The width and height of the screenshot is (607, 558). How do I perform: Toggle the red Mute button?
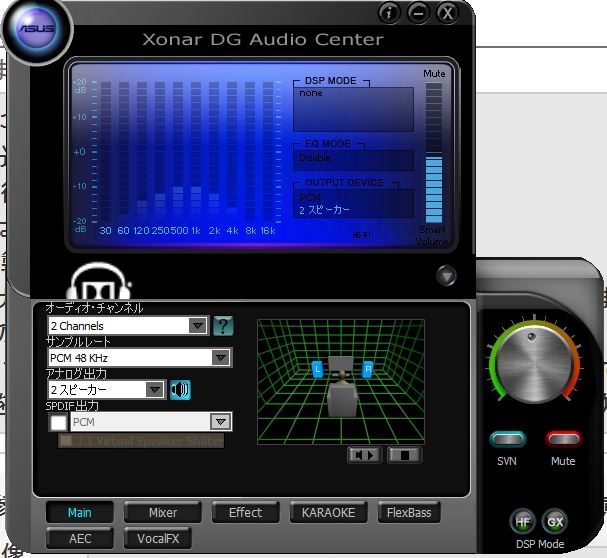click(x=563, y=439)
